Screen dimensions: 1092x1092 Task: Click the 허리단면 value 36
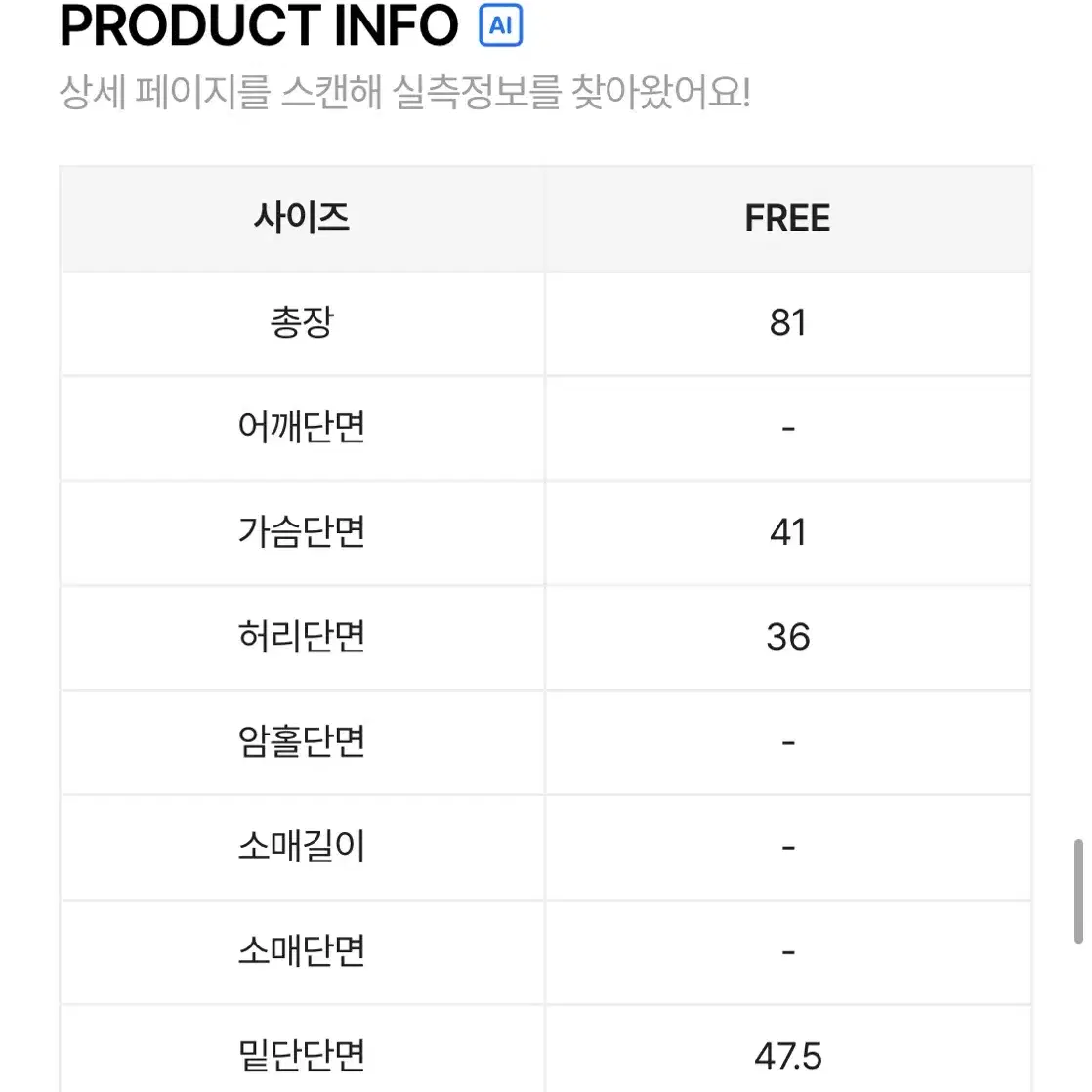pyautogui.click(x=787, y=637)
